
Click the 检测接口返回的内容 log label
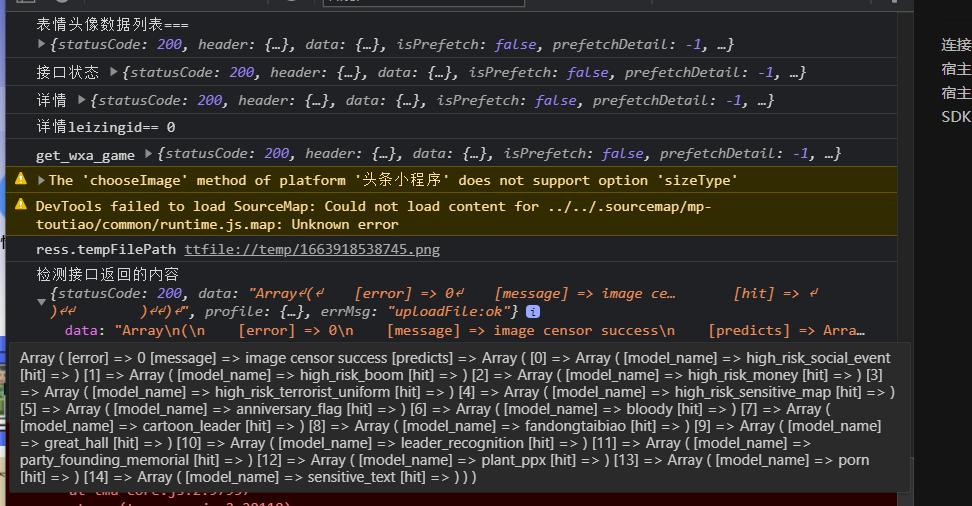click(x=108, y=274)
